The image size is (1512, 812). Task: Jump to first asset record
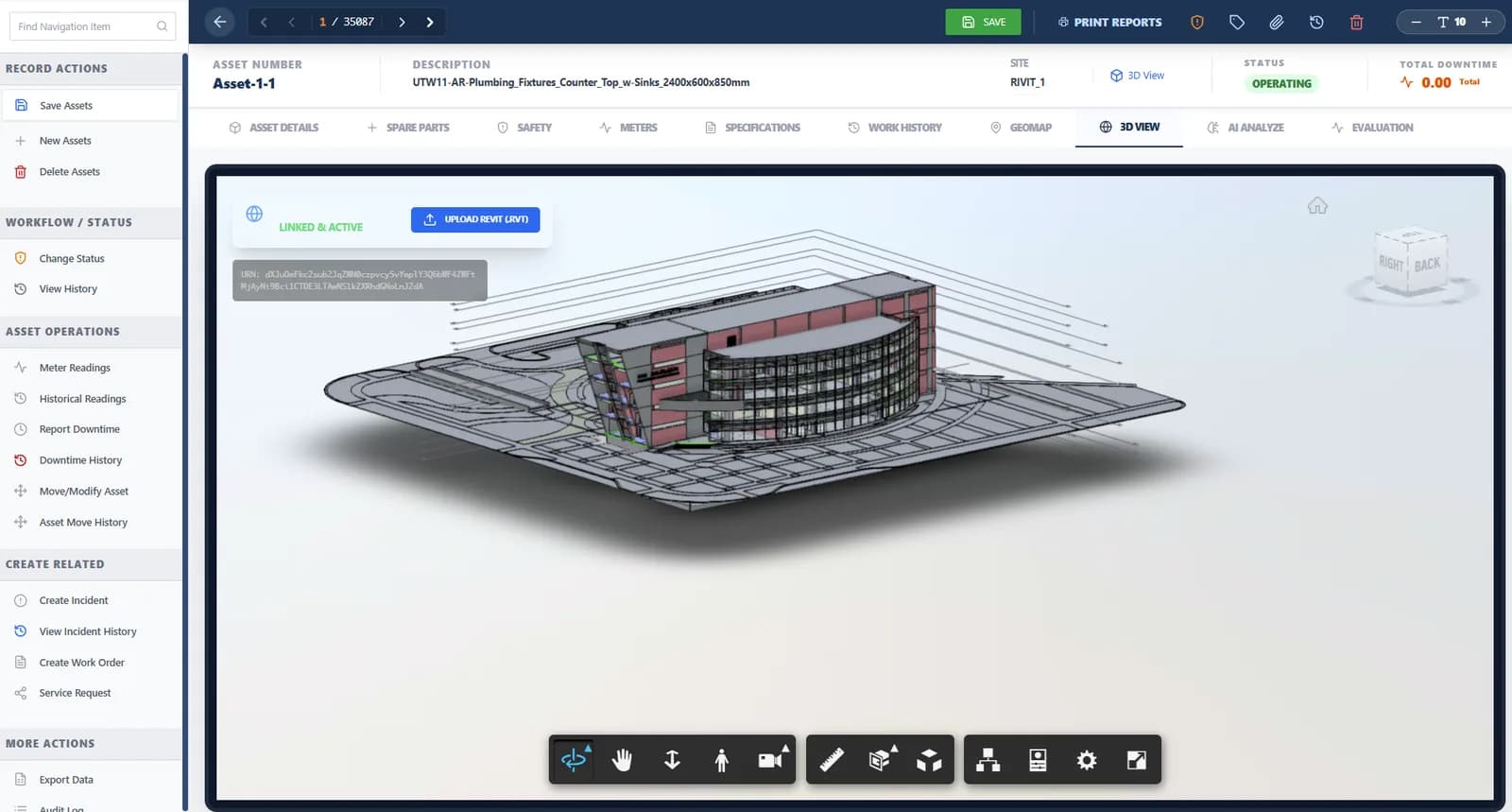pos(264,22)
